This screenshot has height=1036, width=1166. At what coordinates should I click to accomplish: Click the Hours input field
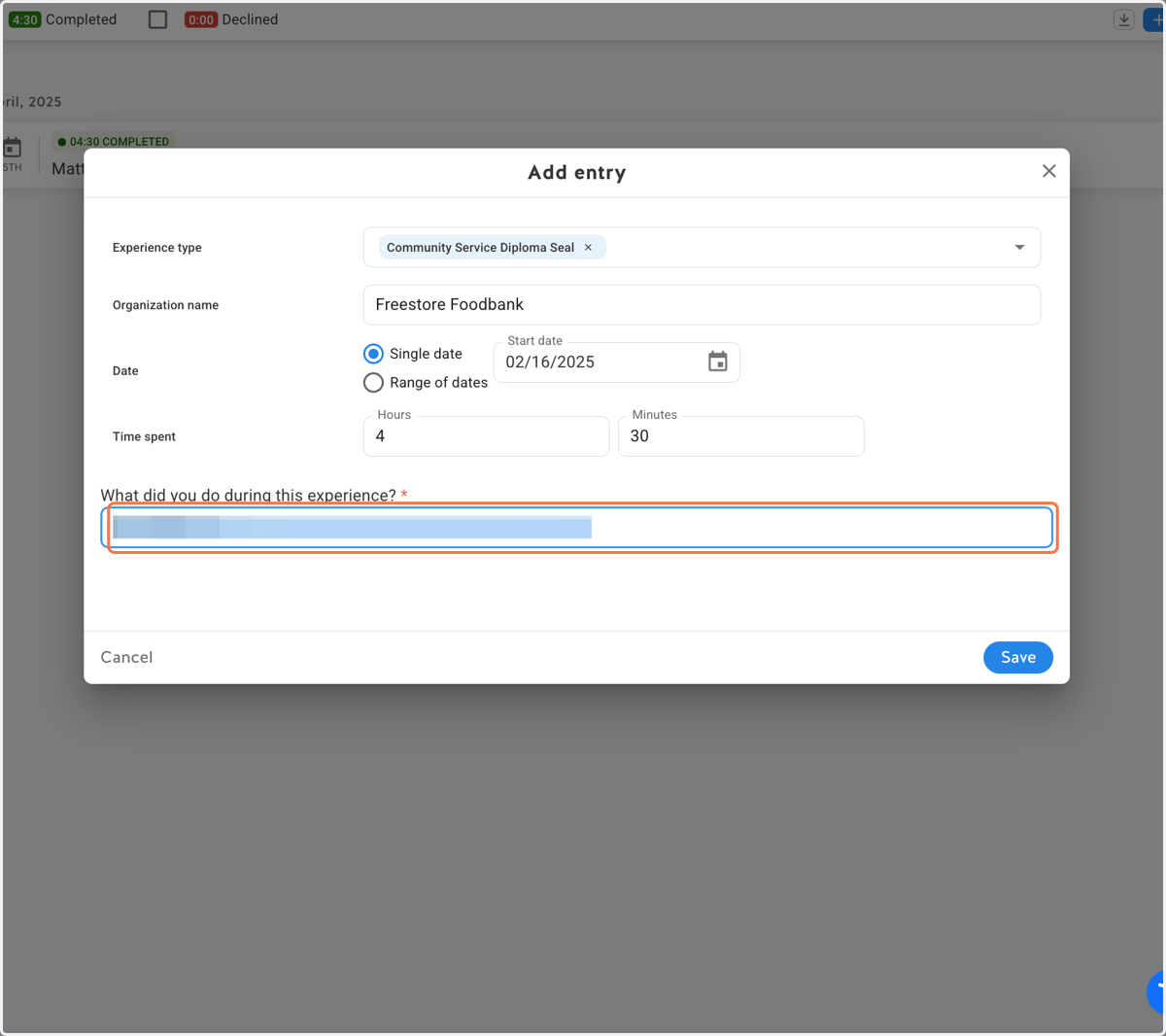[x=486, y=436]
